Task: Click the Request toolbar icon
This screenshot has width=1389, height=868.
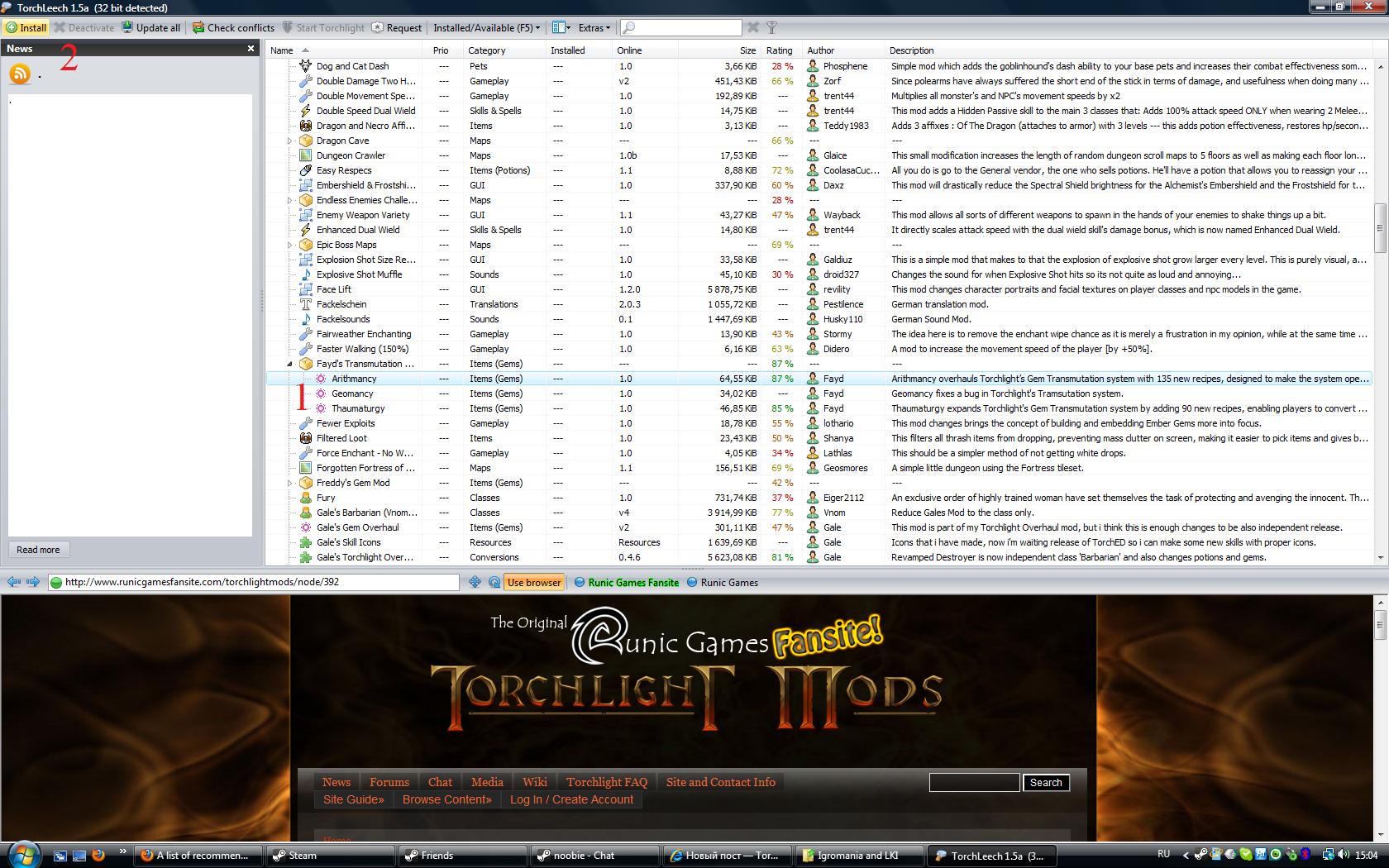Action: pyautogui.click(x=377, y=27)
